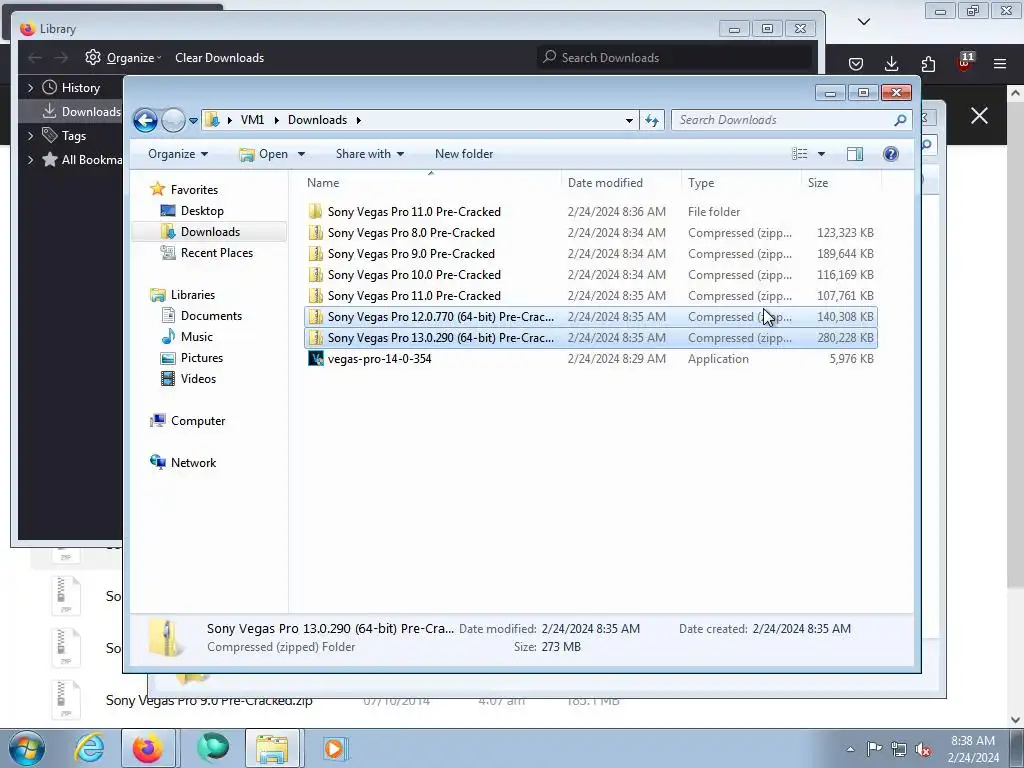Open the Firefox hamburger application menu
This screenshot has height=768, width=1024.
point(1000,63)
